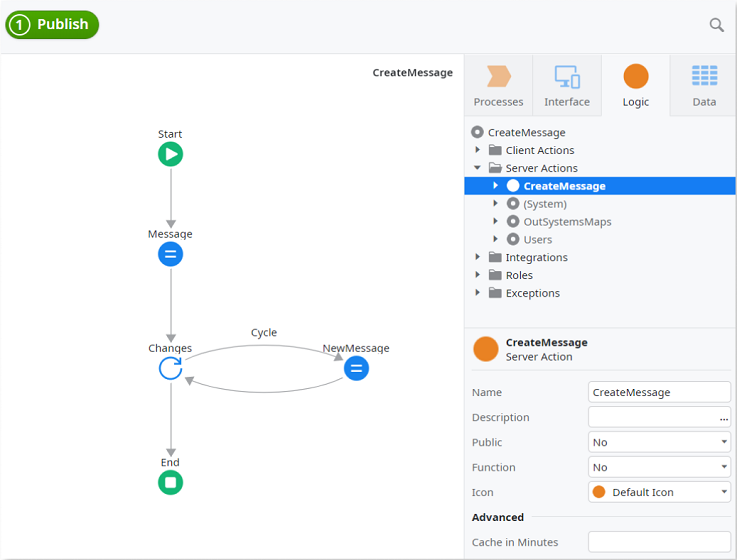
Task: Expand the selected CreateMessage server action
Action: click(x=495, y=186)
